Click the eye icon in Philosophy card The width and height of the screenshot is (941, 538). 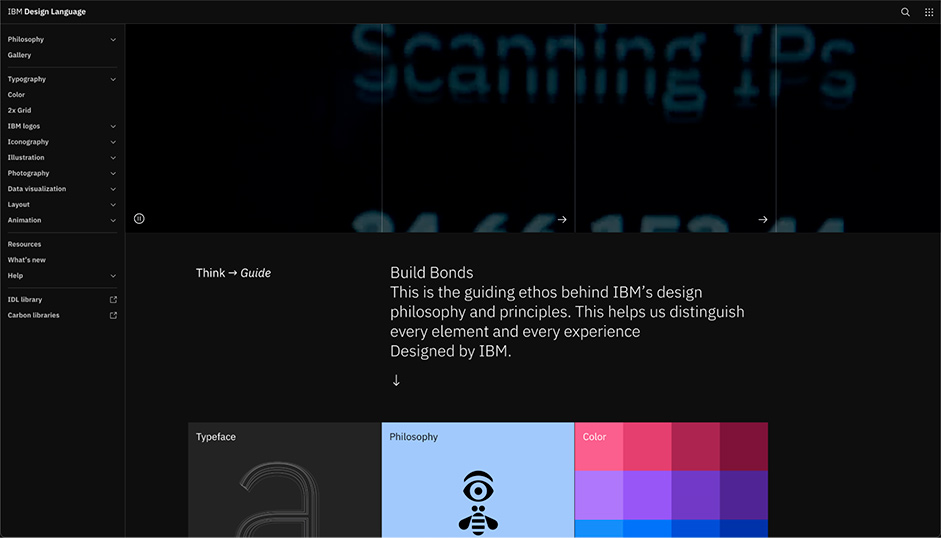(x=478, y=486)
